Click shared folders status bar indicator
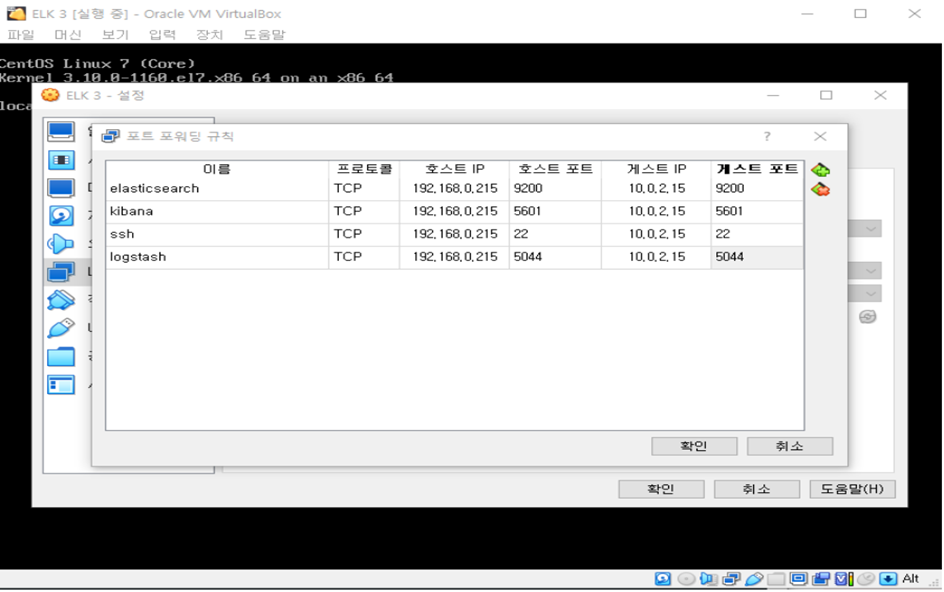944x592 pixels. click(776, 579)
